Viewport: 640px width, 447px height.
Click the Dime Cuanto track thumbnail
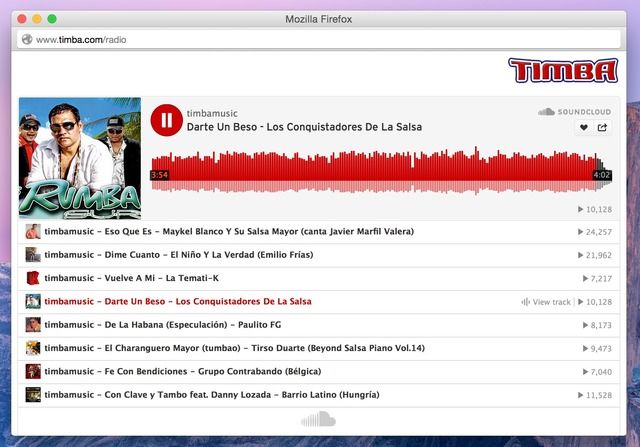coord(33,255)
